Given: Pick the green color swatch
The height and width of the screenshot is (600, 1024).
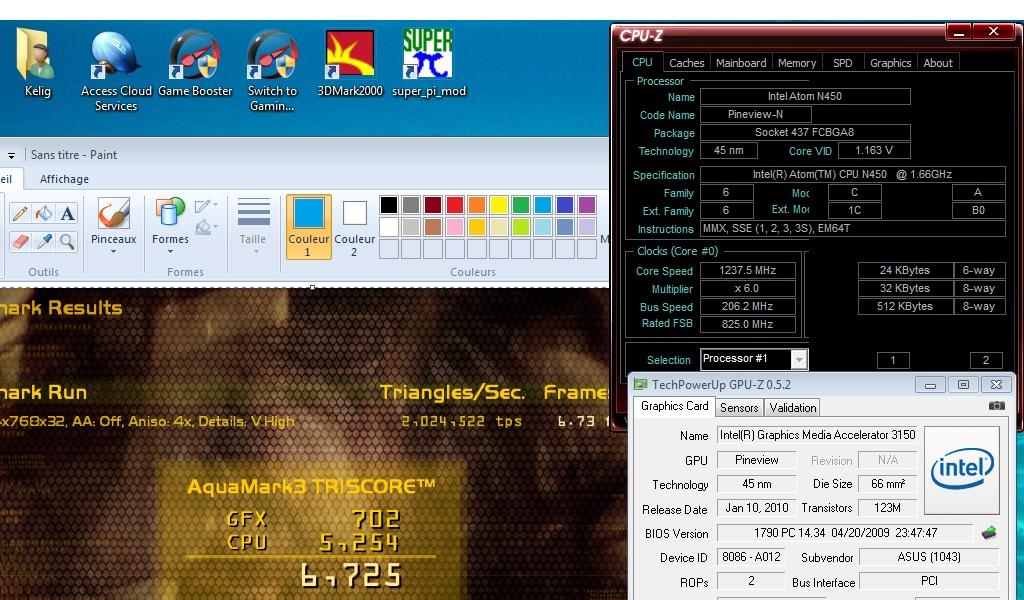Looking at the screenshot, I should 521,205.
